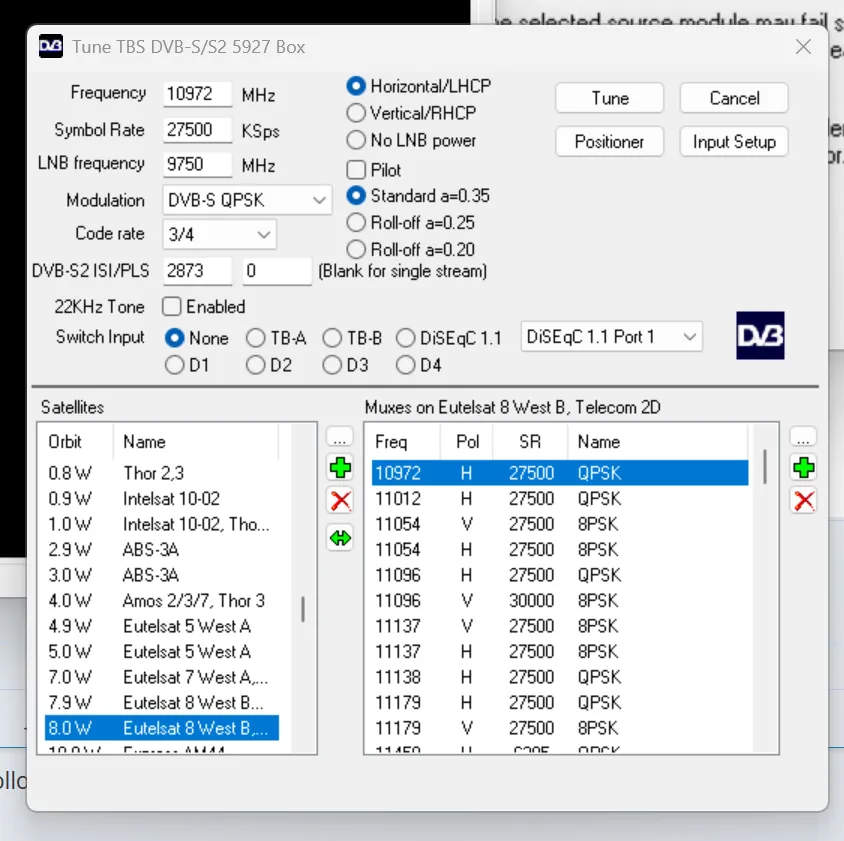Select satellite 0.8 W Thor 2,3
This screenshot has height=841, width=844.
click(162, 473)
